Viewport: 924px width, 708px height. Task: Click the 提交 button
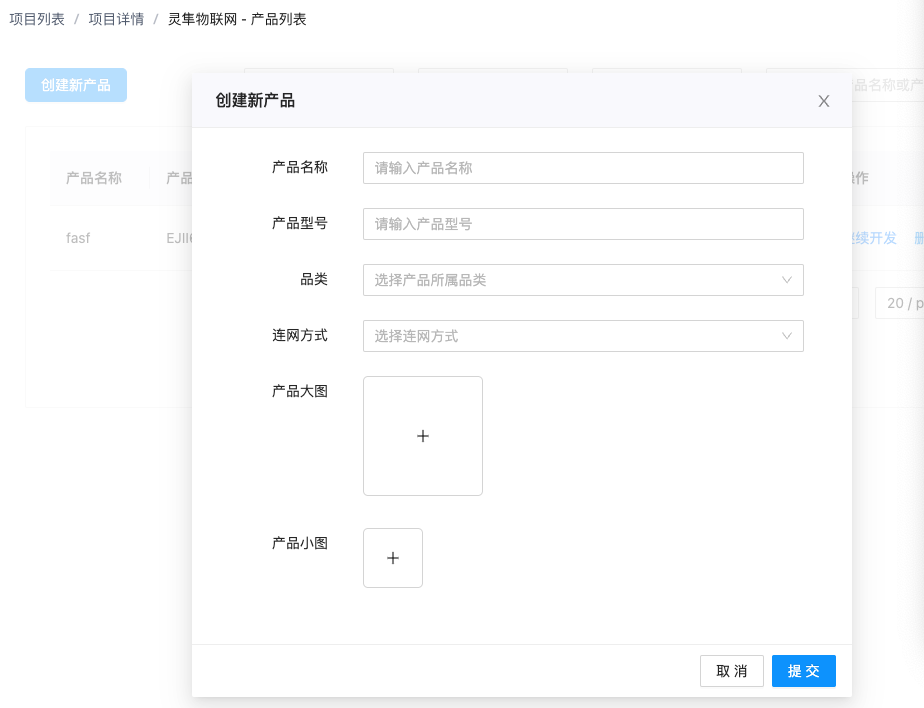pyautogui.click(x=803, y=671)
